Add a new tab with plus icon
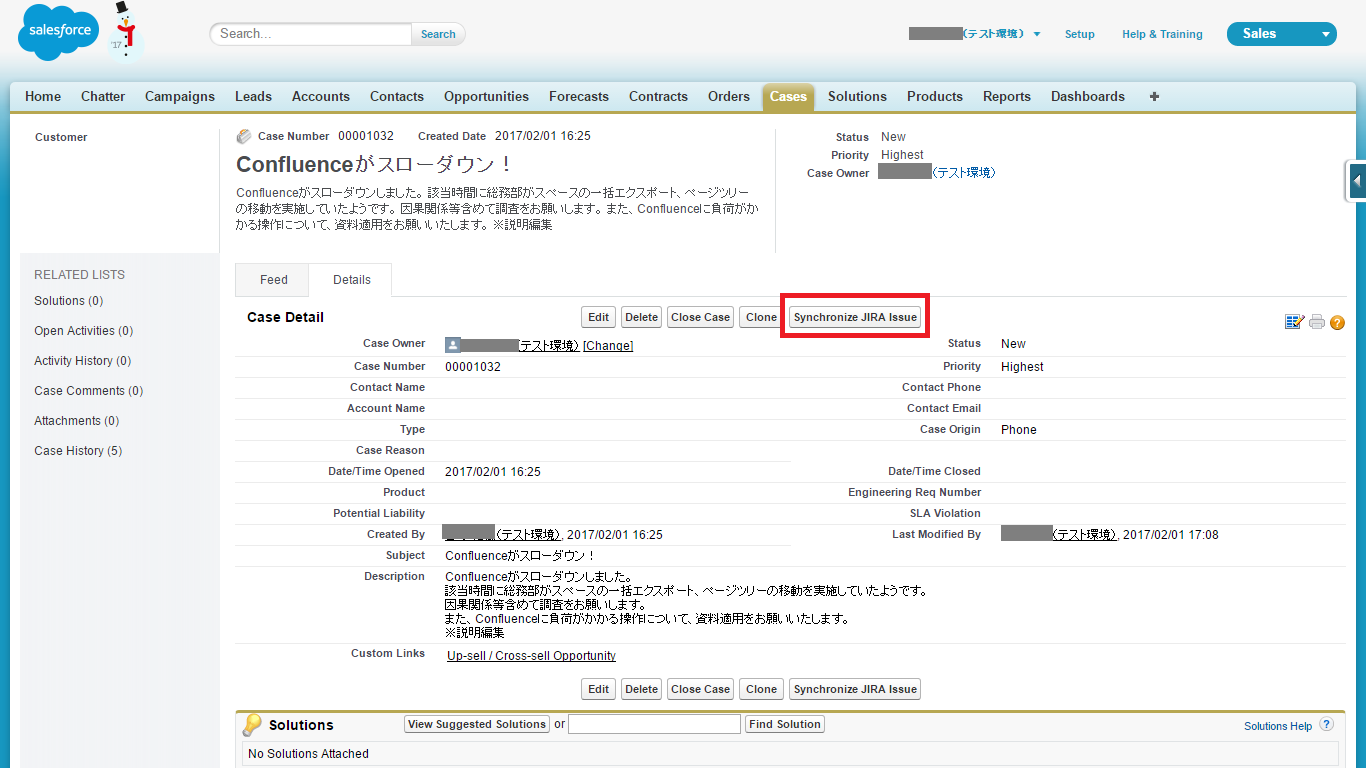Viewport: 1366px width, 768px height. pos(1154,97)
